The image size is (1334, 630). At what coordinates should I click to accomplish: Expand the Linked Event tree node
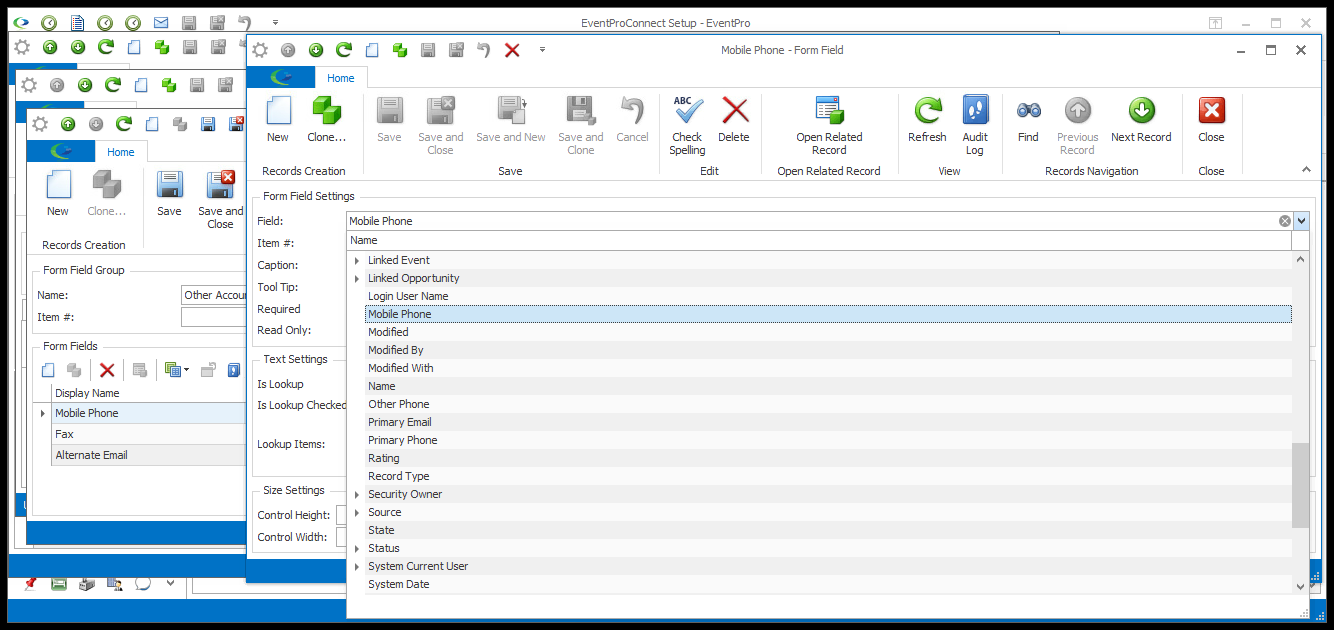(x=357, y=261)
